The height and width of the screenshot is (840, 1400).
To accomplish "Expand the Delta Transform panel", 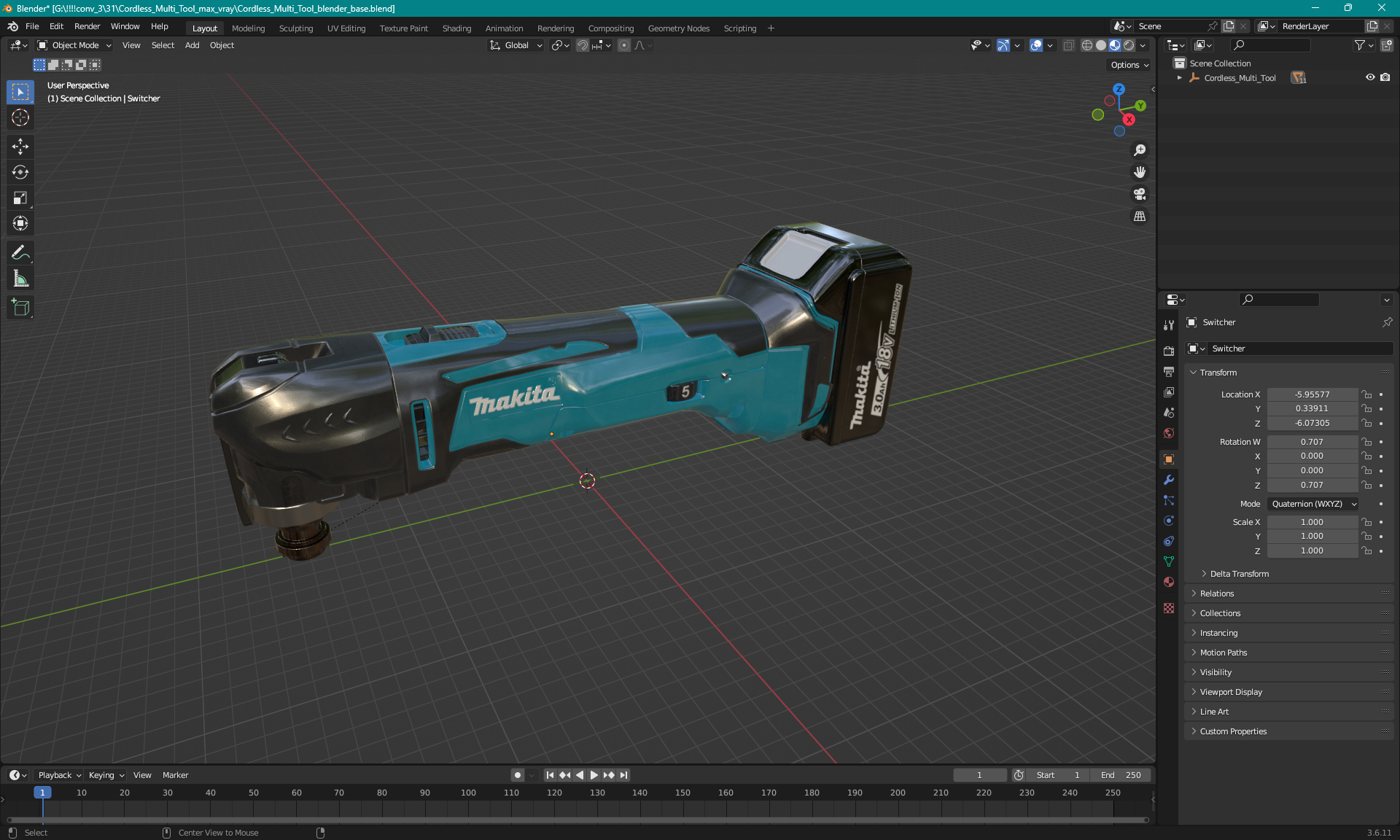I will 1239,574.
